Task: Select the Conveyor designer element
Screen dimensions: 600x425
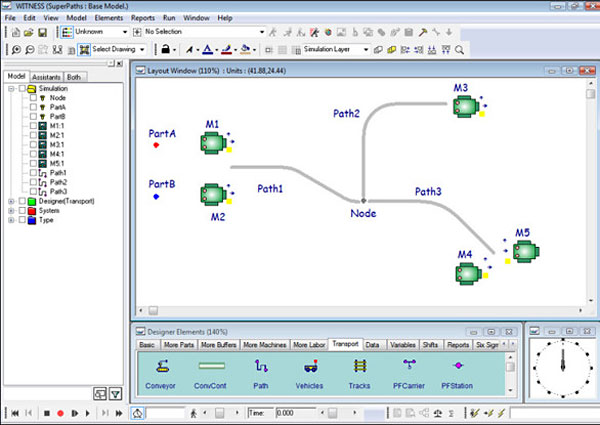Action: pyautogui.click(x=160, y=374)
